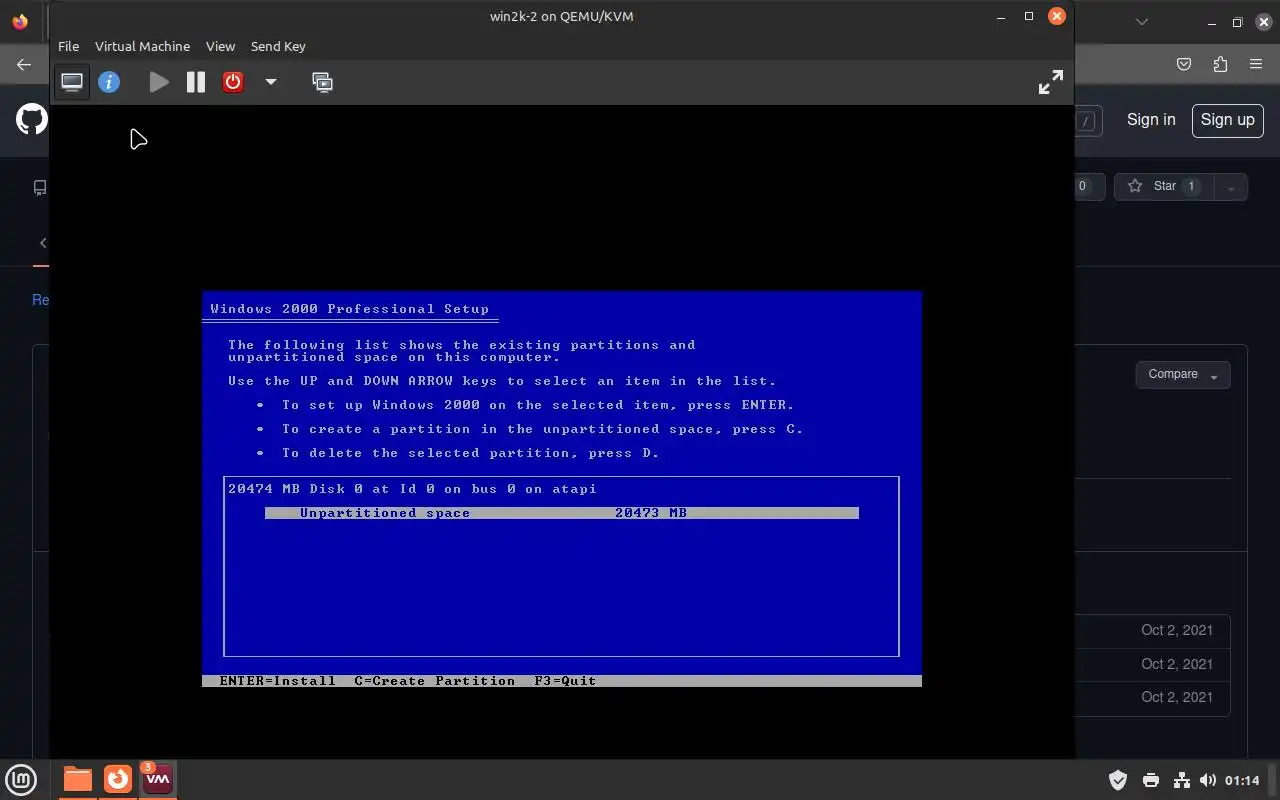Open the Virtual Machine menu
The height and width of the screenshot is (800, 1280).
[x=142, y=46]
